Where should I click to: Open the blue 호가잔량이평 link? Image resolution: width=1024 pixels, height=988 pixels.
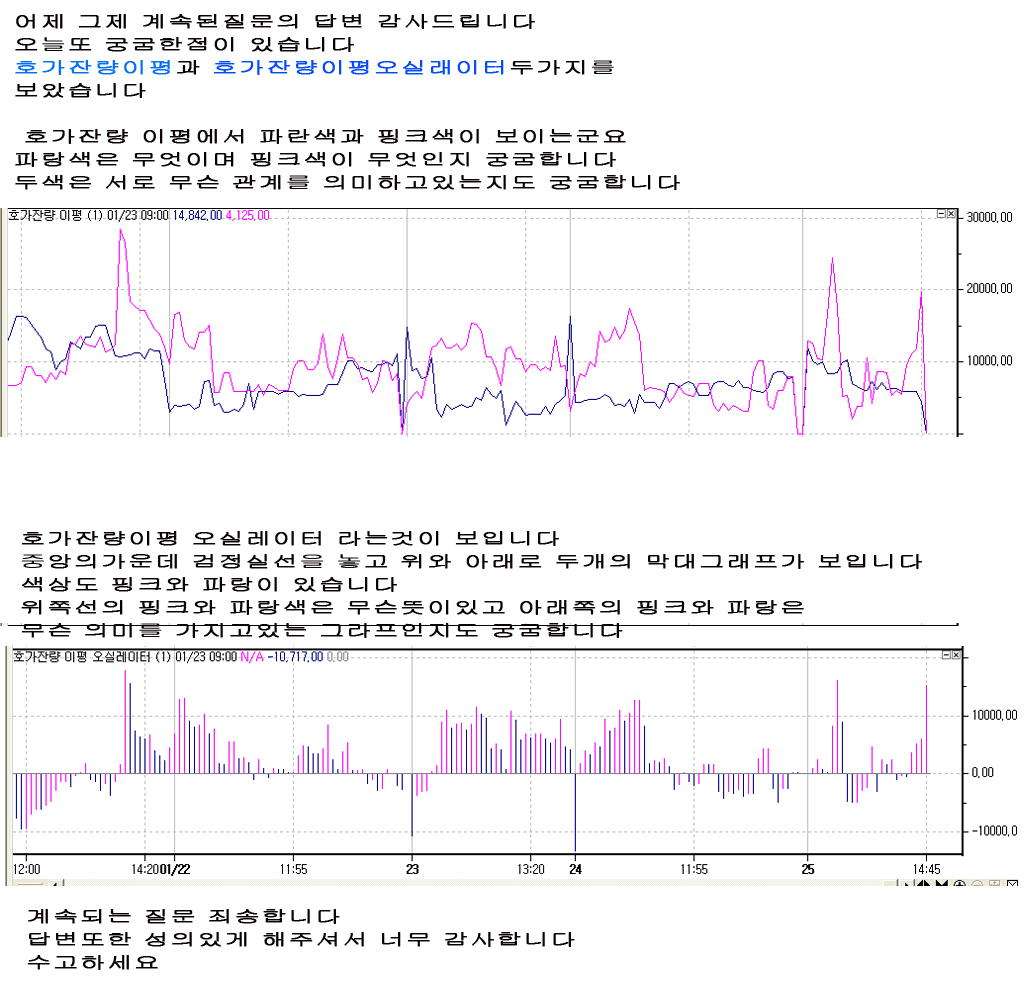pyautogui.click(x=95, y=68)
